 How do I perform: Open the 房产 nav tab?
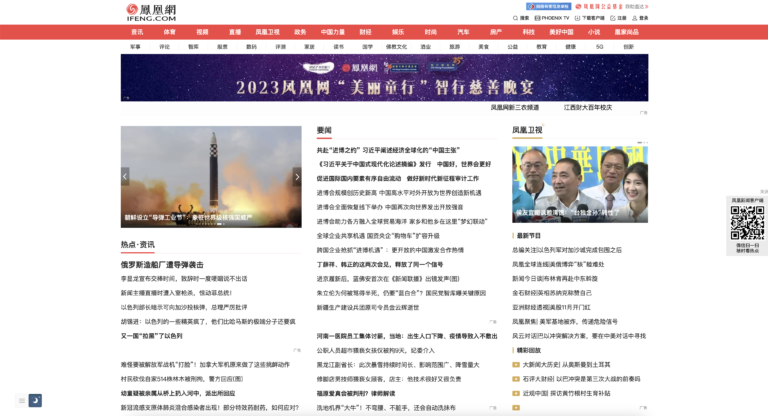click(496, 32)
